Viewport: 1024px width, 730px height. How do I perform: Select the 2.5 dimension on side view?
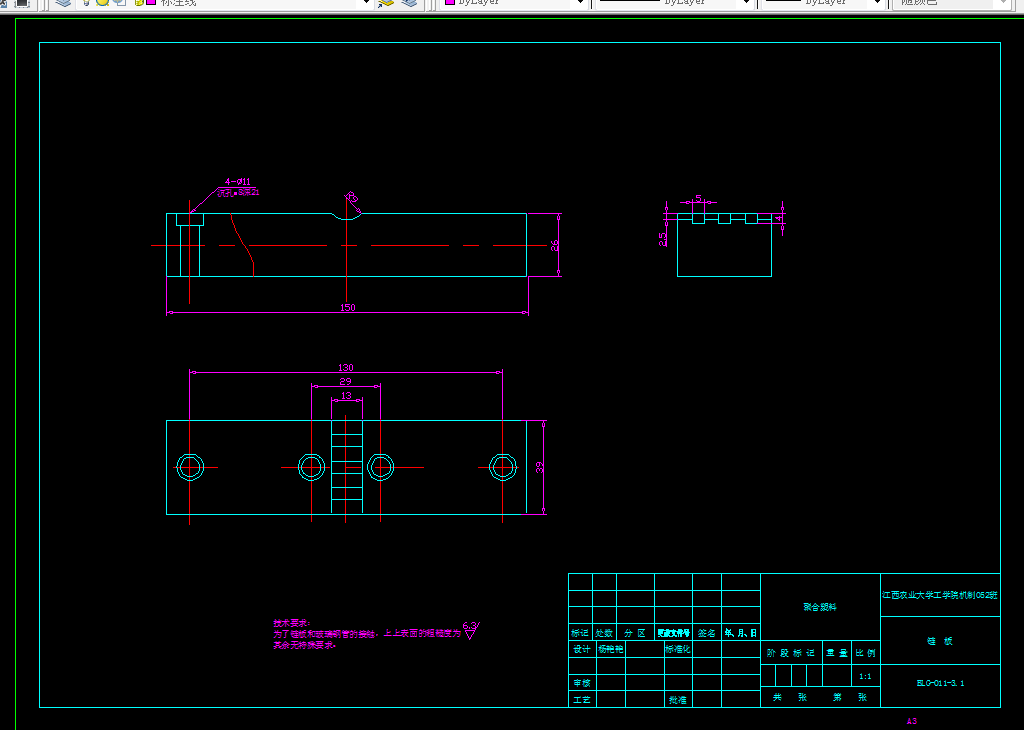pos(663,240)
